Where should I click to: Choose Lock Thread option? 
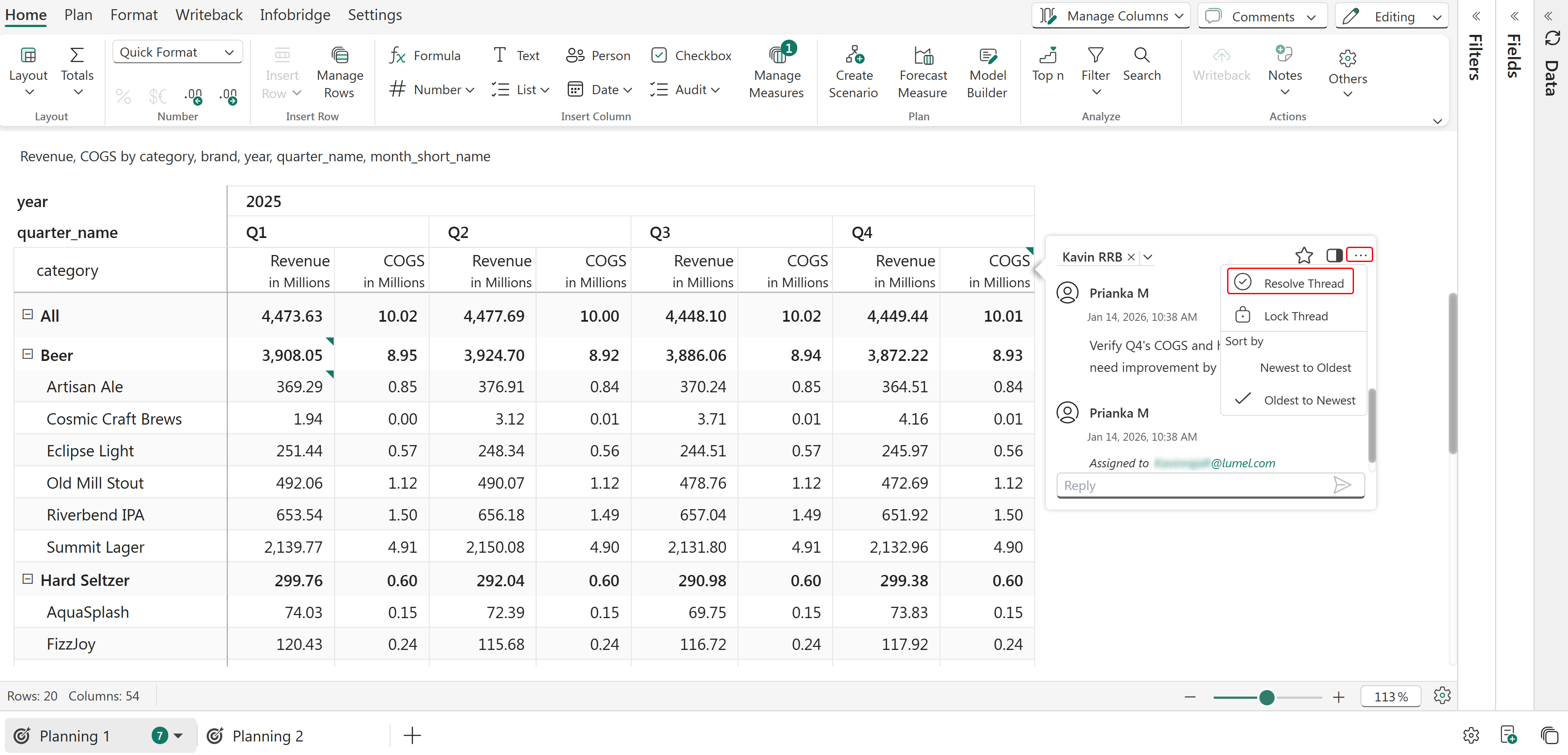(1295, 316)
